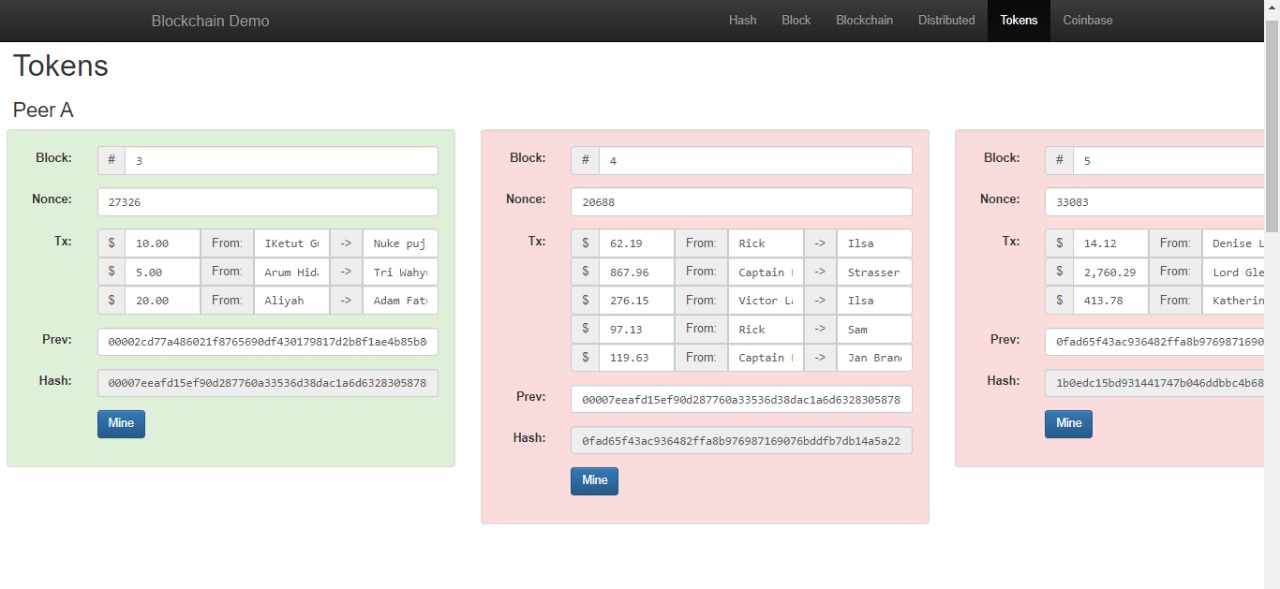Click recipient field Nuke puj
The height and width of the screenshot is (589, 1280).
[x=400, y=243]
